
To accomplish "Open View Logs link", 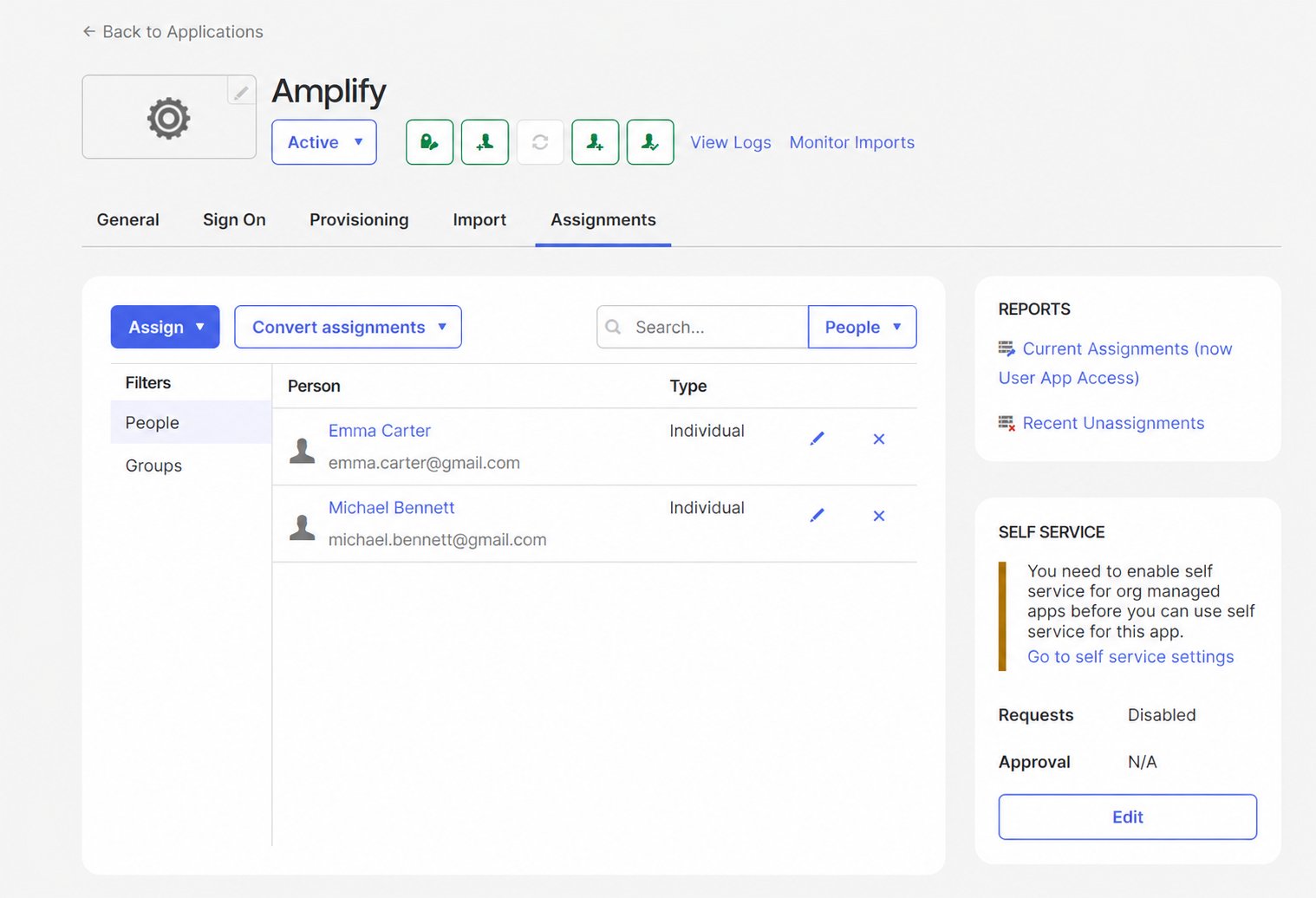I will [730, 142].
